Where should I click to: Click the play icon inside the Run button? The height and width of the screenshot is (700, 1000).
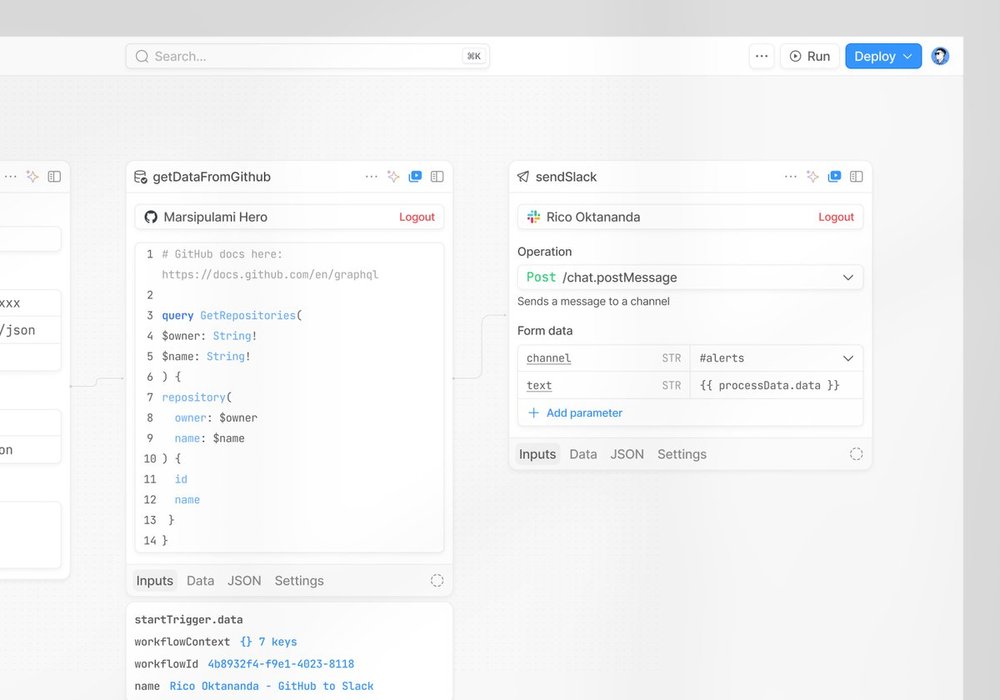[795, 56]
